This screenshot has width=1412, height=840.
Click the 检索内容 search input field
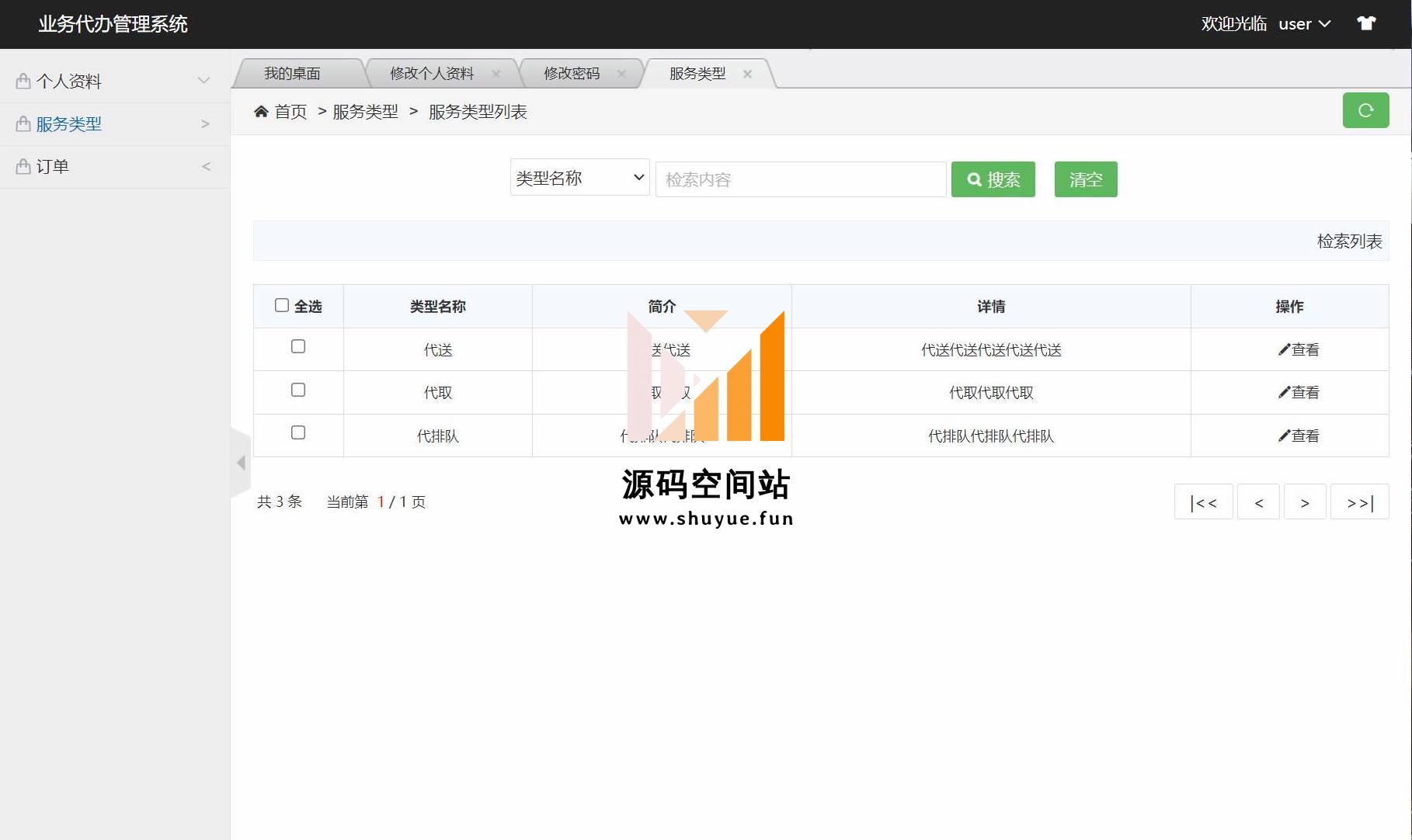point(801,179)
